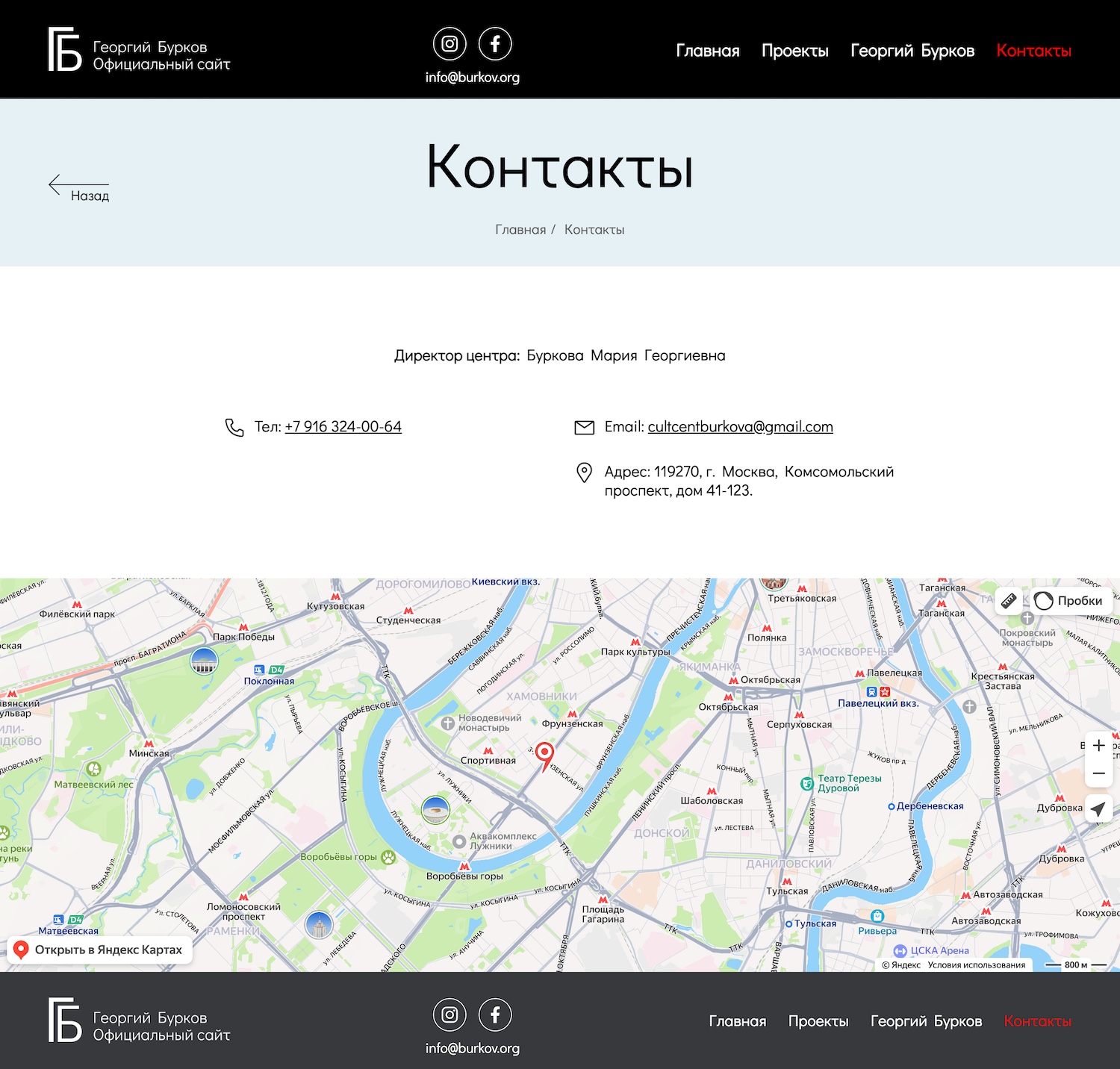Click the Театр Терезы Дуровой icon
Screen dimensions: 1120x1069
pyautogui.click(x=806, y=784)
